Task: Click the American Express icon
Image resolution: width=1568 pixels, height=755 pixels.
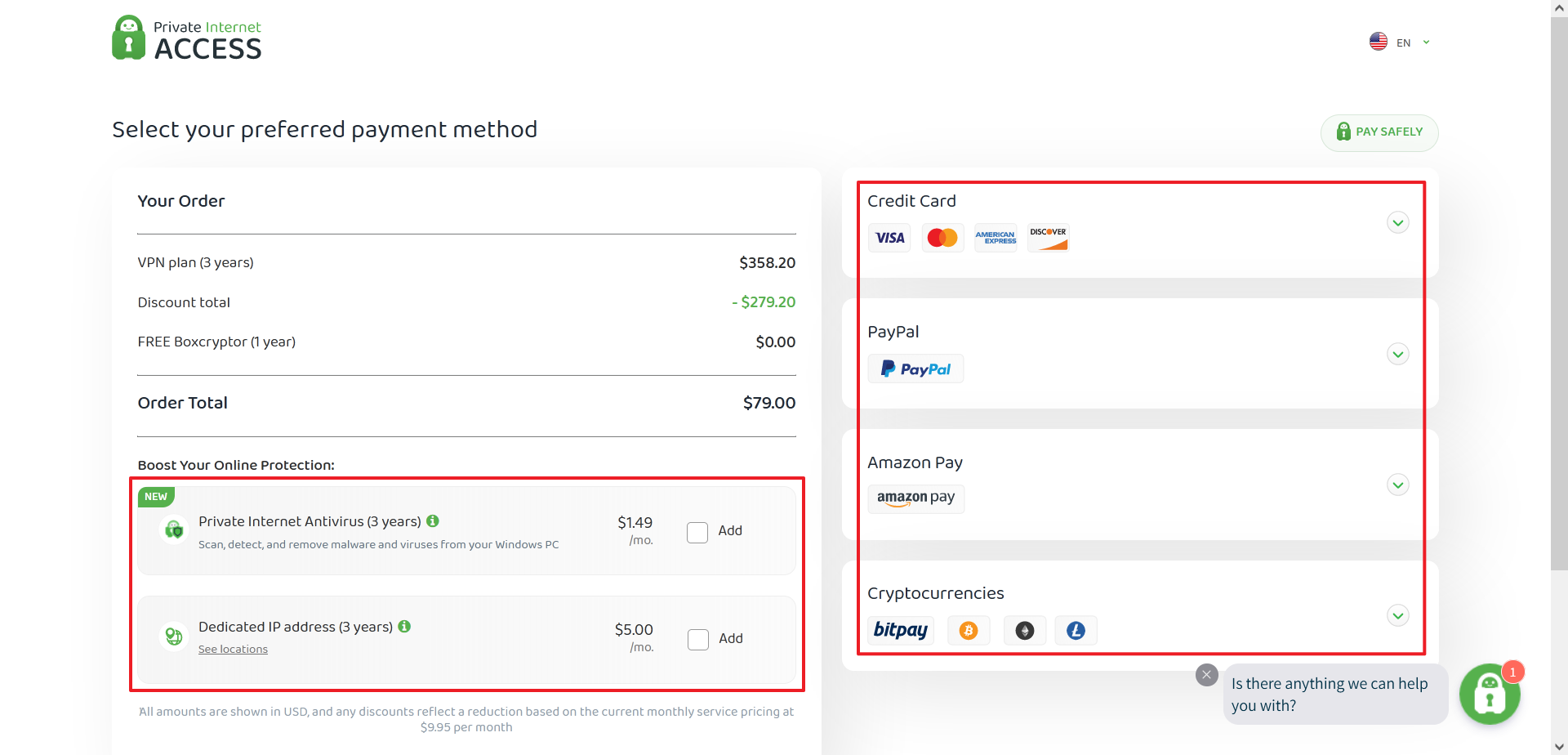Action: pyautogui.click(x=996, y=238)
